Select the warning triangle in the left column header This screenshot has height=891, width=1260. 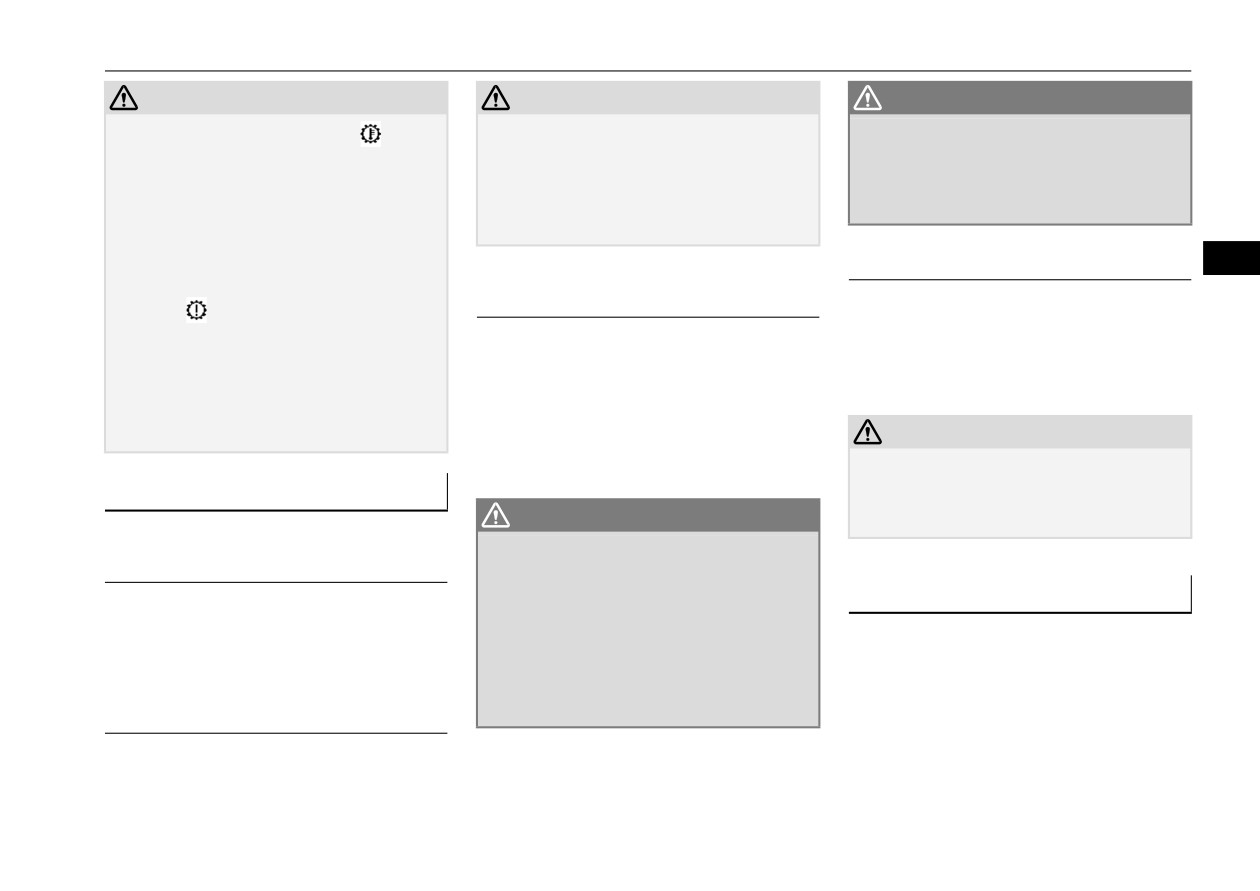[x=124, y=98]
